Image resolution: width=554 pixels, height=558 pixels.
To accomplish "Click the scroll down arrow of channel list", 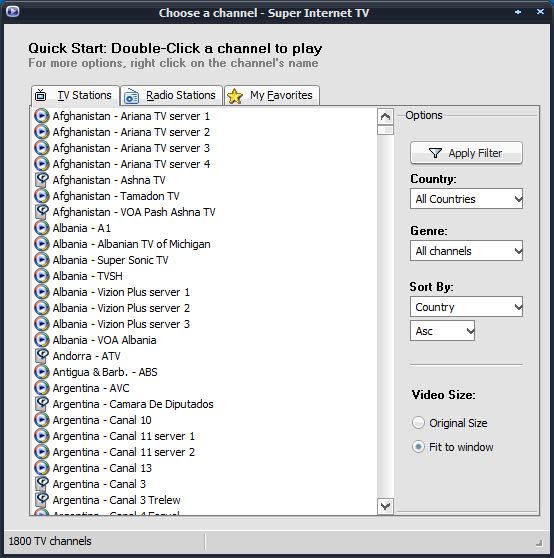I will pos(385,506).
